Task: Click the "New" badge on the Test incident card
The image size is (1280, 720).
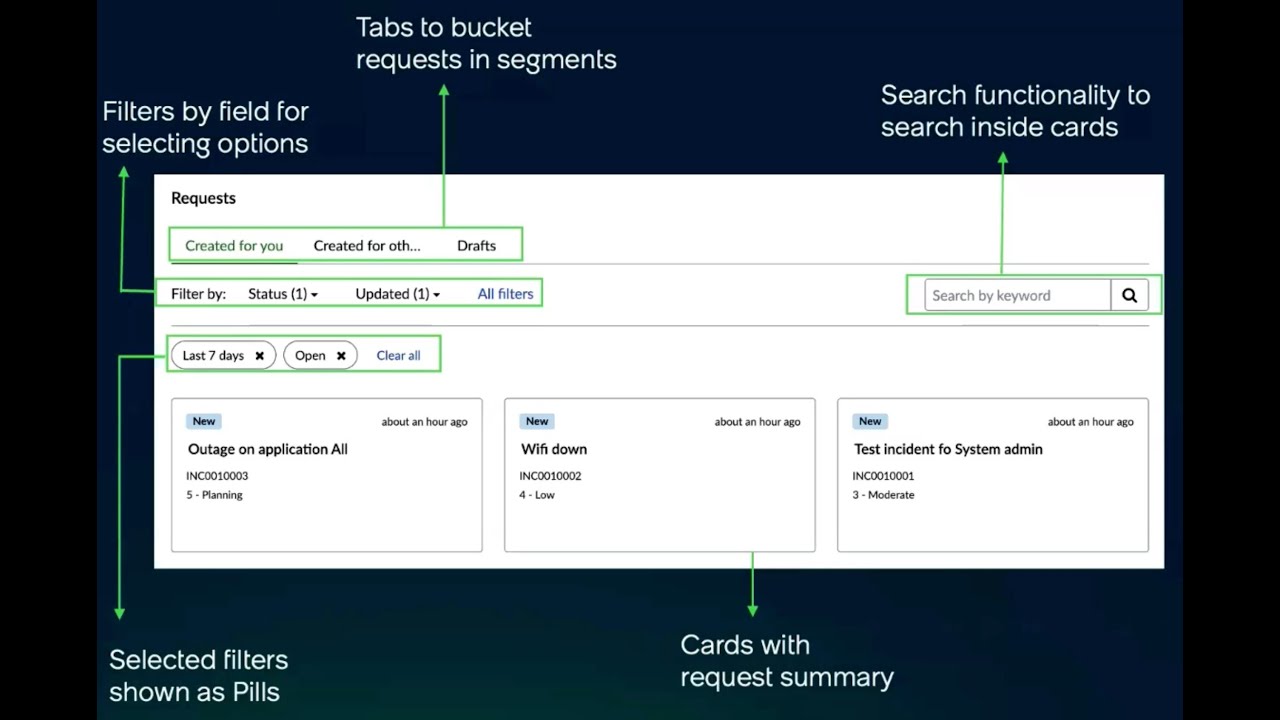Action: pyautogui.click(x=870, y=421)
